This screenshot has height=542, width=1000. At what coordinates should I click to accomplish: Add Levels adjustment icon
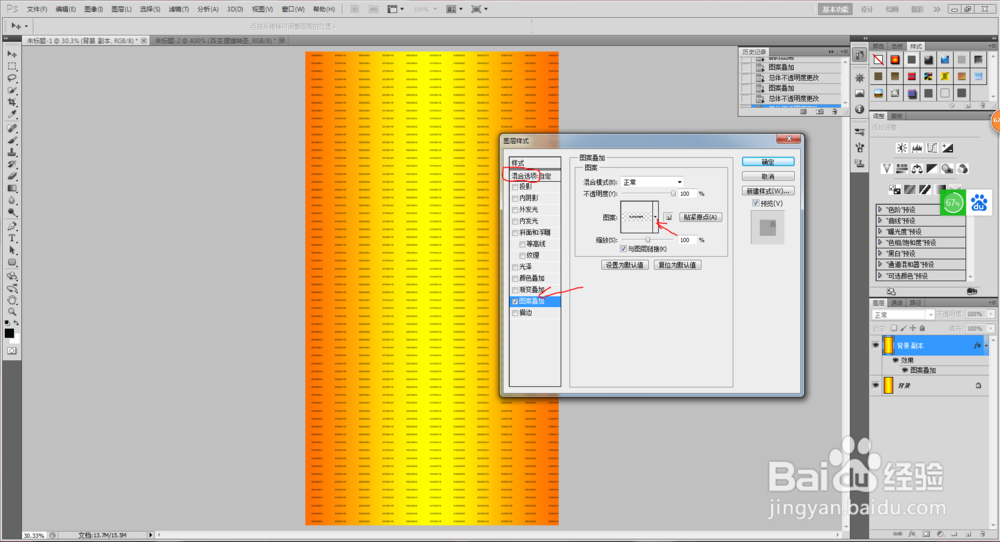coord(917,148)
